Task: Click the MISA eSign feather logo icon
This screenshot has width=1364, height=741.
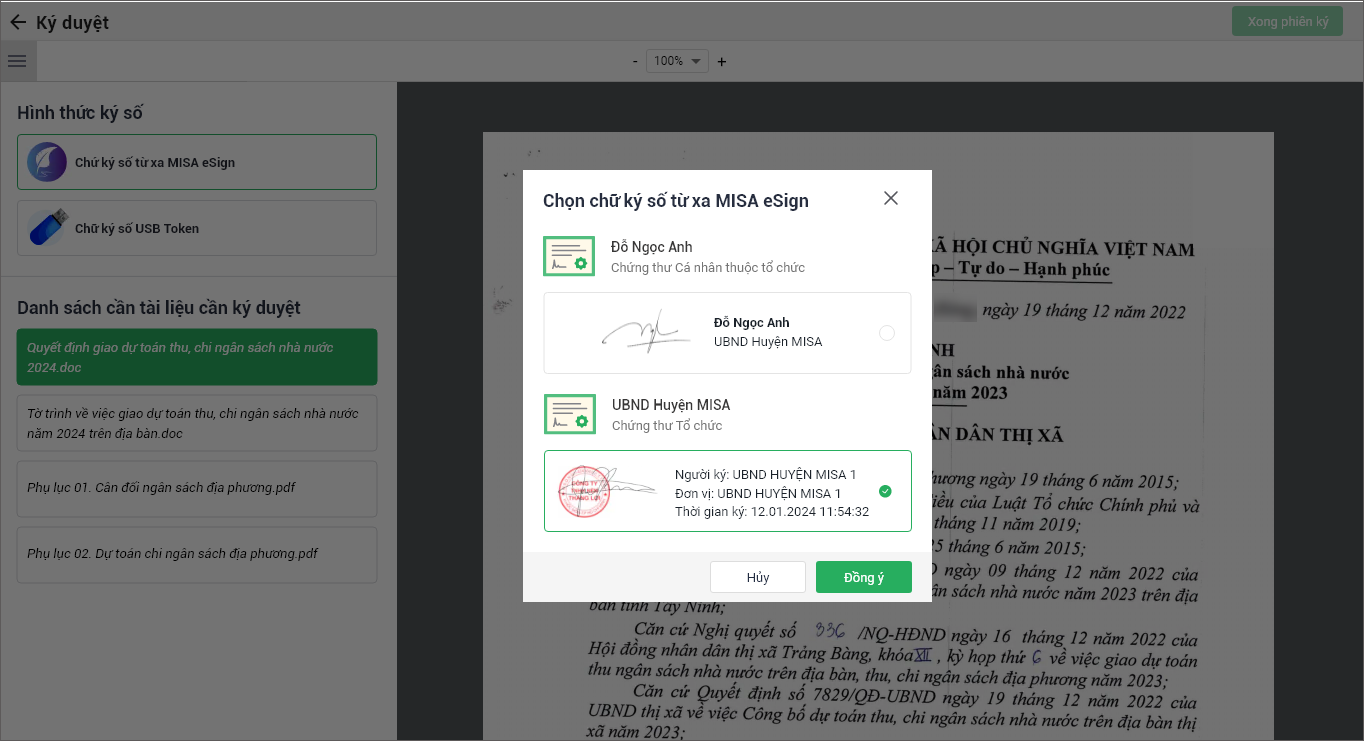Action: pyautogui.click(x=47, y=162)
